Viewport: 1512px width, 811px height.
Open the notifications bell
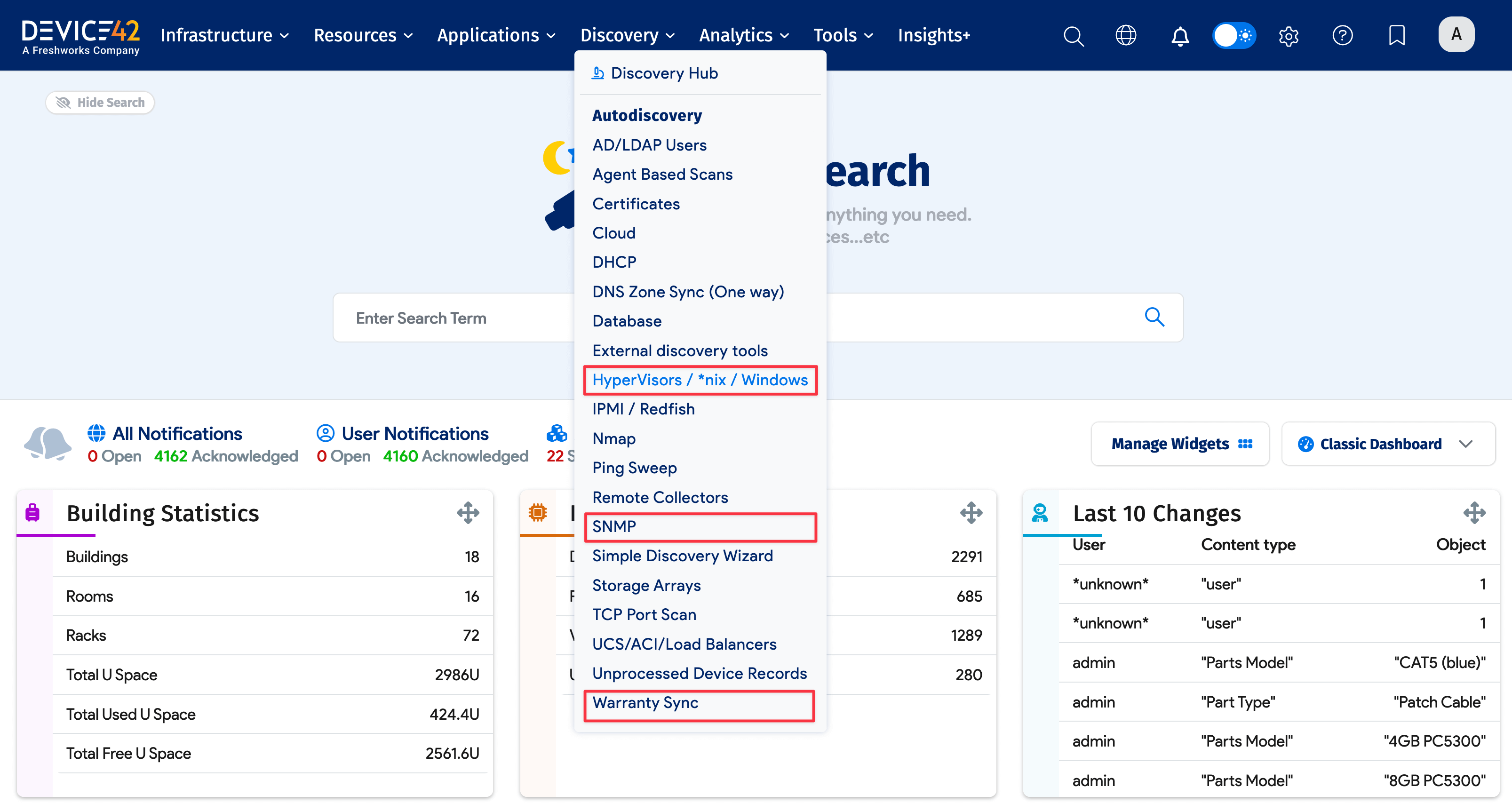click(x=1180, y=36)
